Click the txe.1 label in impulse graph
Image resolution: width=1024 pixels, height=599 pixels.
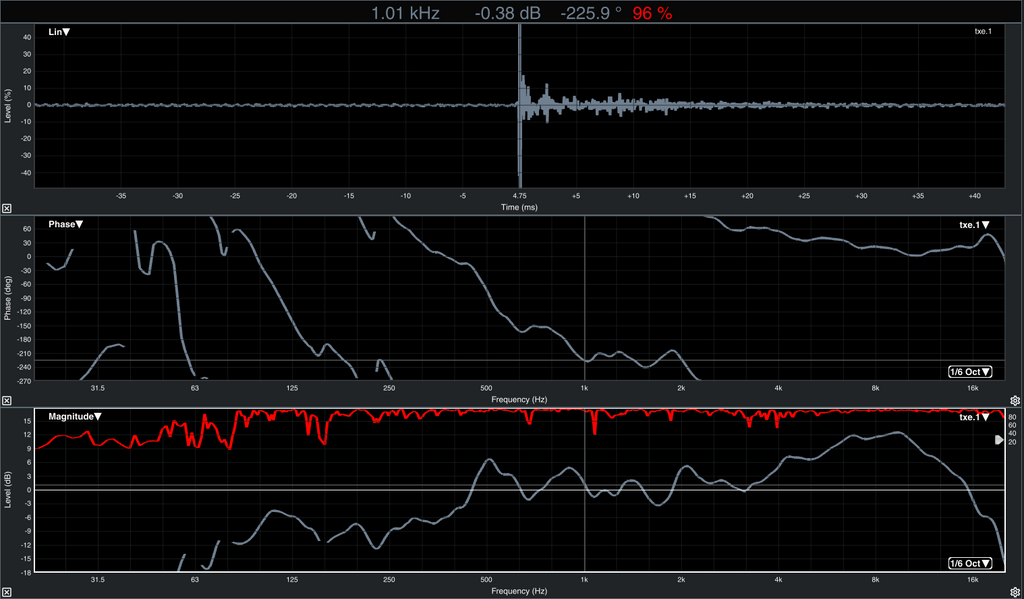[x=982, y=32]
